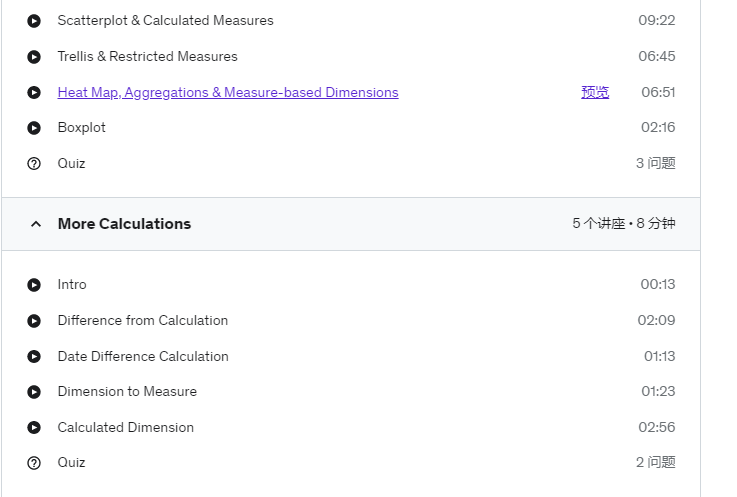737x497 pixels.
Task: Click play icon beside Trellis & Restricted Measures
Action: [34, 57]
